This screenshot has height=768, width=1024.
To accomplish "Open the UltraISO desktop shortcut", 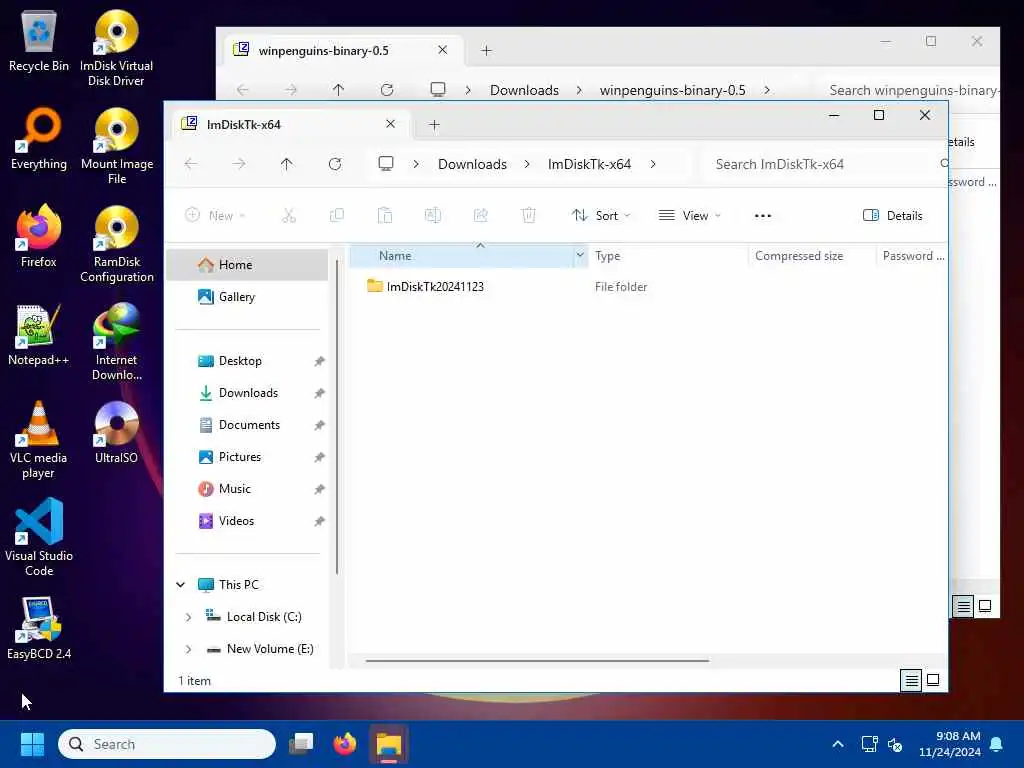I will click(x=116, y=432).
